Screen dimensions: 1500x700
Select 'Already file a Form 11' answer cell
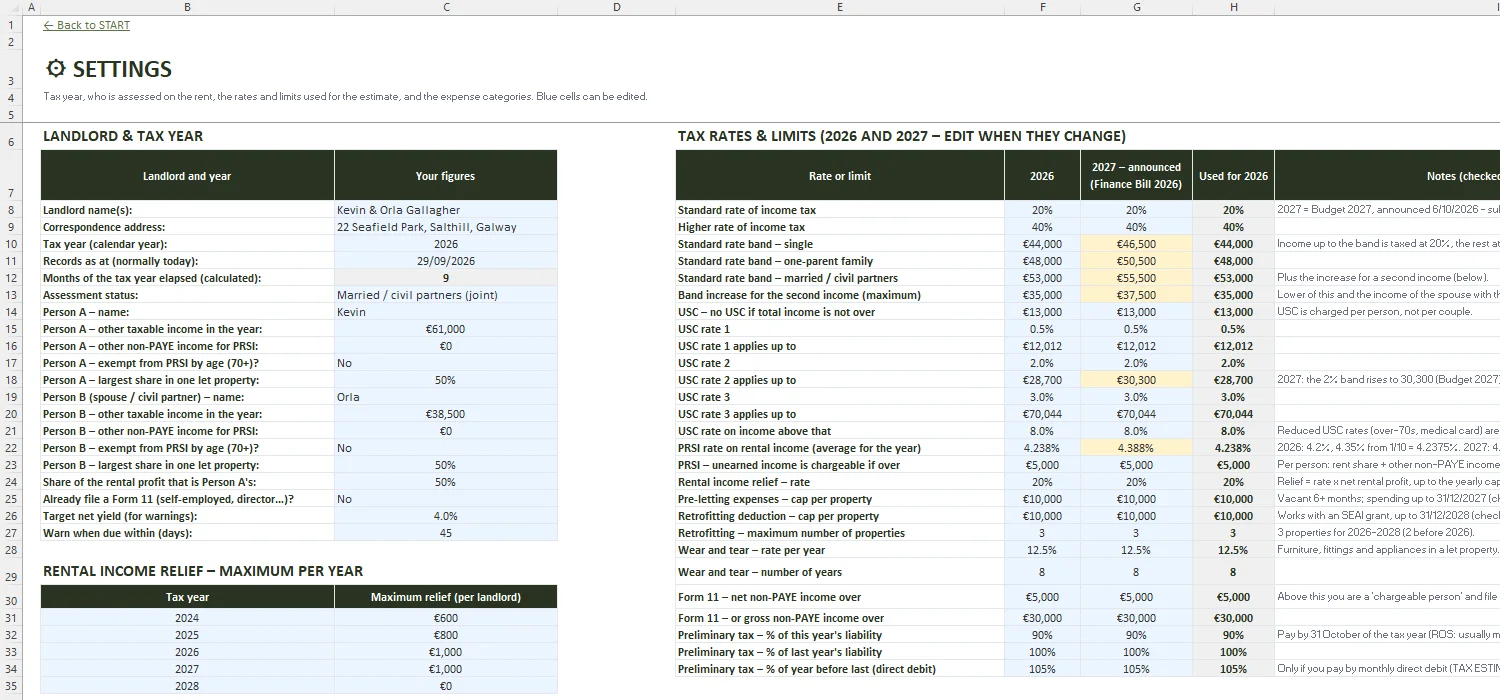pyautogui.click(x=446, y=499)
